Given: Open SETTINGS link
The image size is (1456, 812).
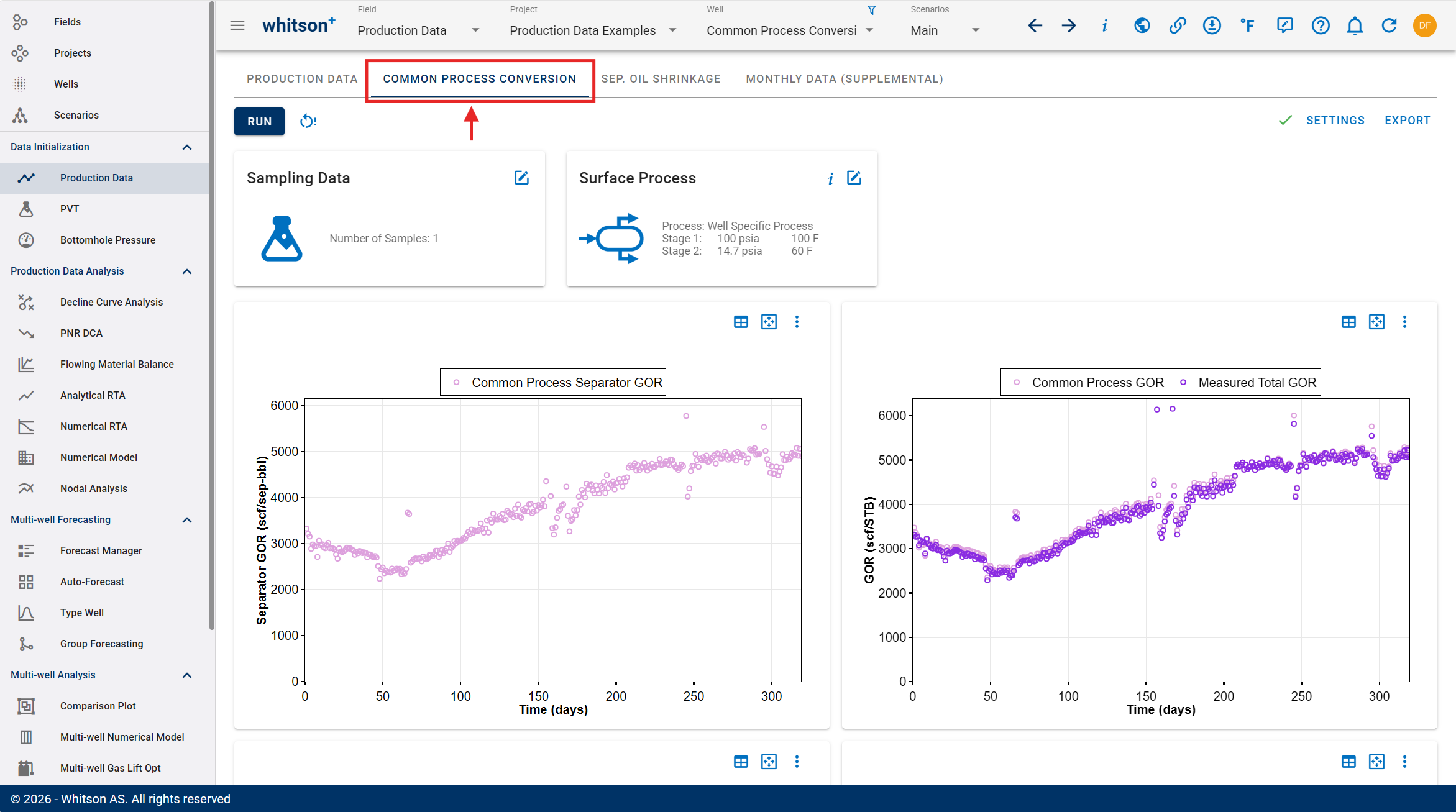Looking at the screenshot, I should click(x=1335, y=121).
